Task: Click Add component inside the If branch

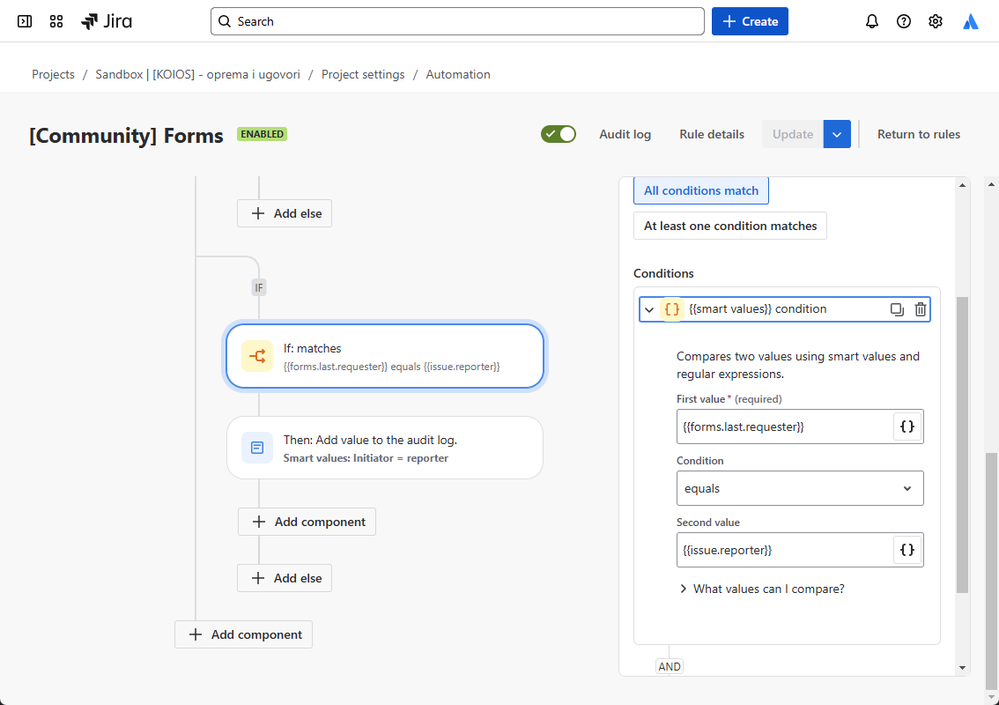Action: [307, 522]
